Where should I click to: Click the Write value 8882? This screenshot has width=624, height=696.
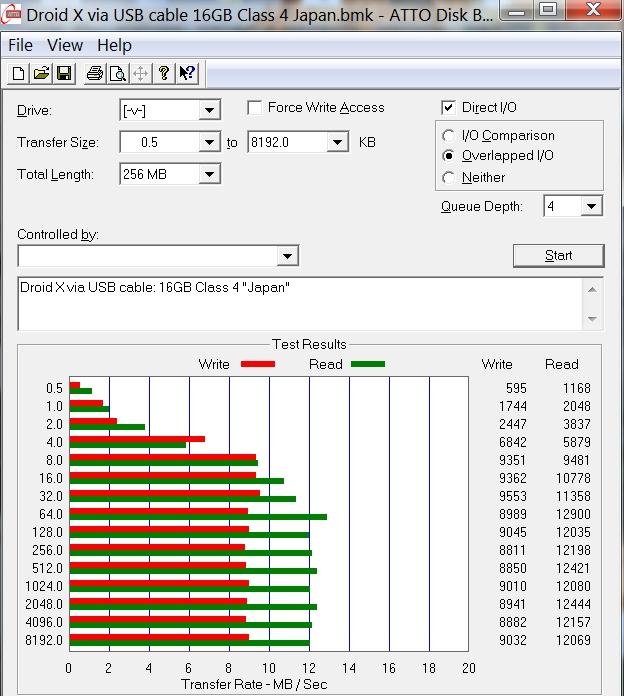tap(513, 622)
